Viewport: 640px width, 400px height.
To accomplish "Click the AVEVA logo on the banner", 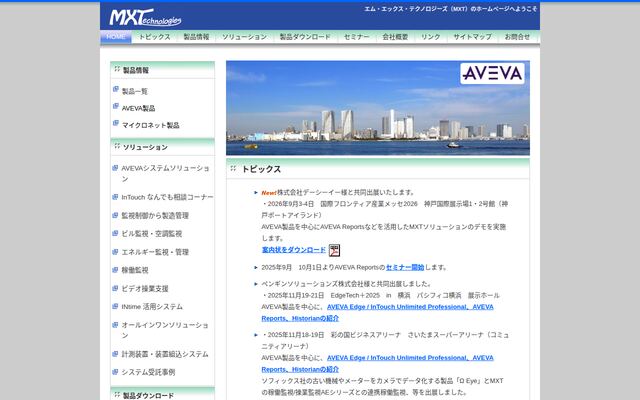I will point(492,73).
